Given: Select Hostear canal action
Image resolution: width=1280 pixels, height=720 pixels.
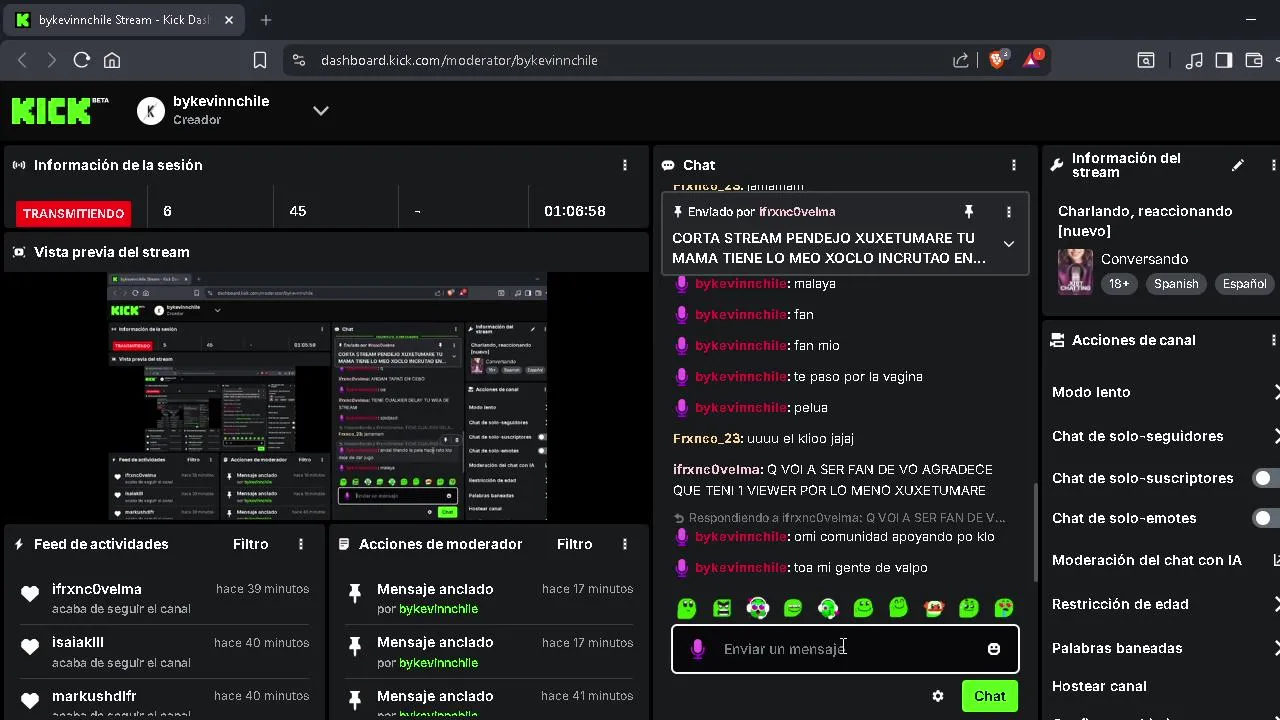Looking at the screenshot, I should coord(1099,686).
